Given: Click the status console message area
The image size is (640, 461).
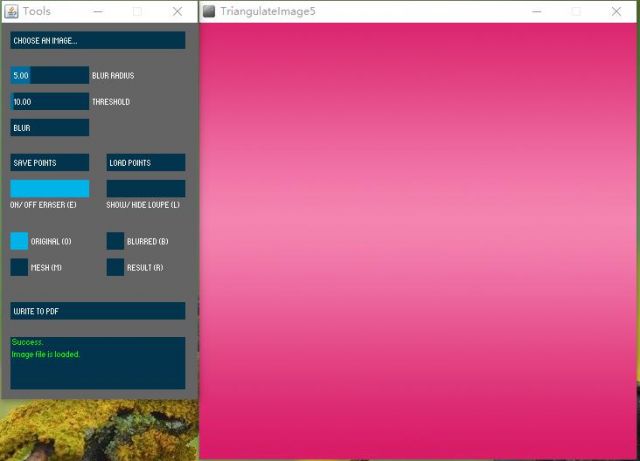Looking at the screenshot, I should (97, 363).
